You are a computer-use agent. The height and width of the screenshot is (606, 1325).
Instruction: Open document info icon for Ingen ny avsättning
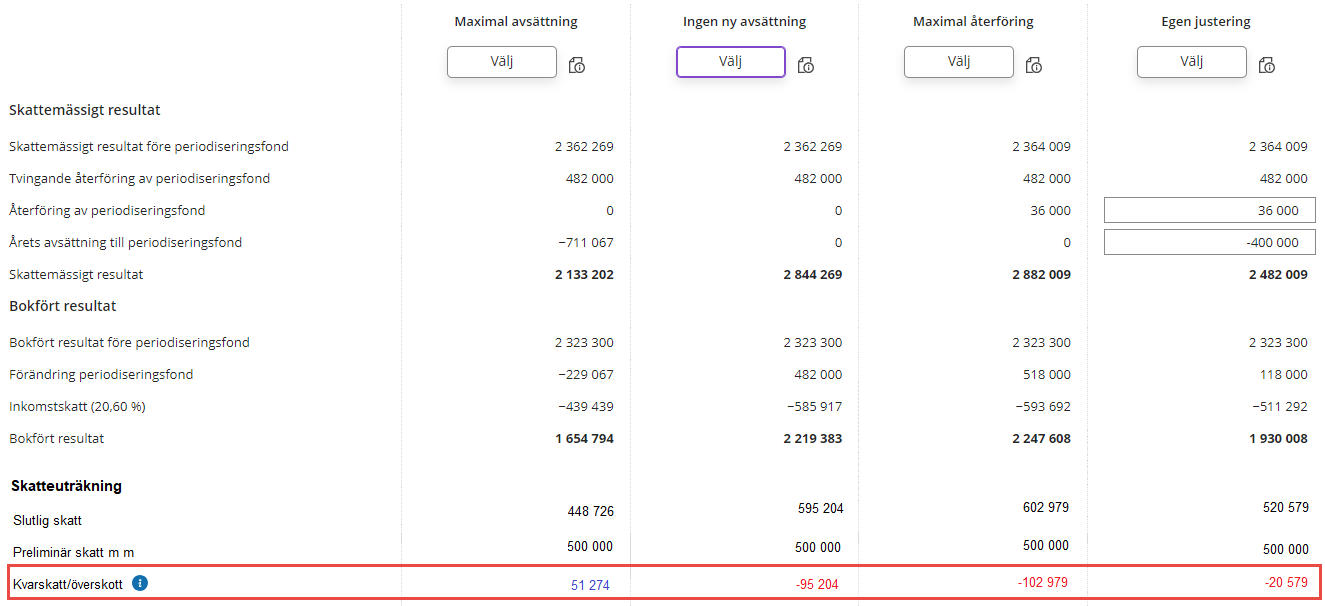click(806, 65)
